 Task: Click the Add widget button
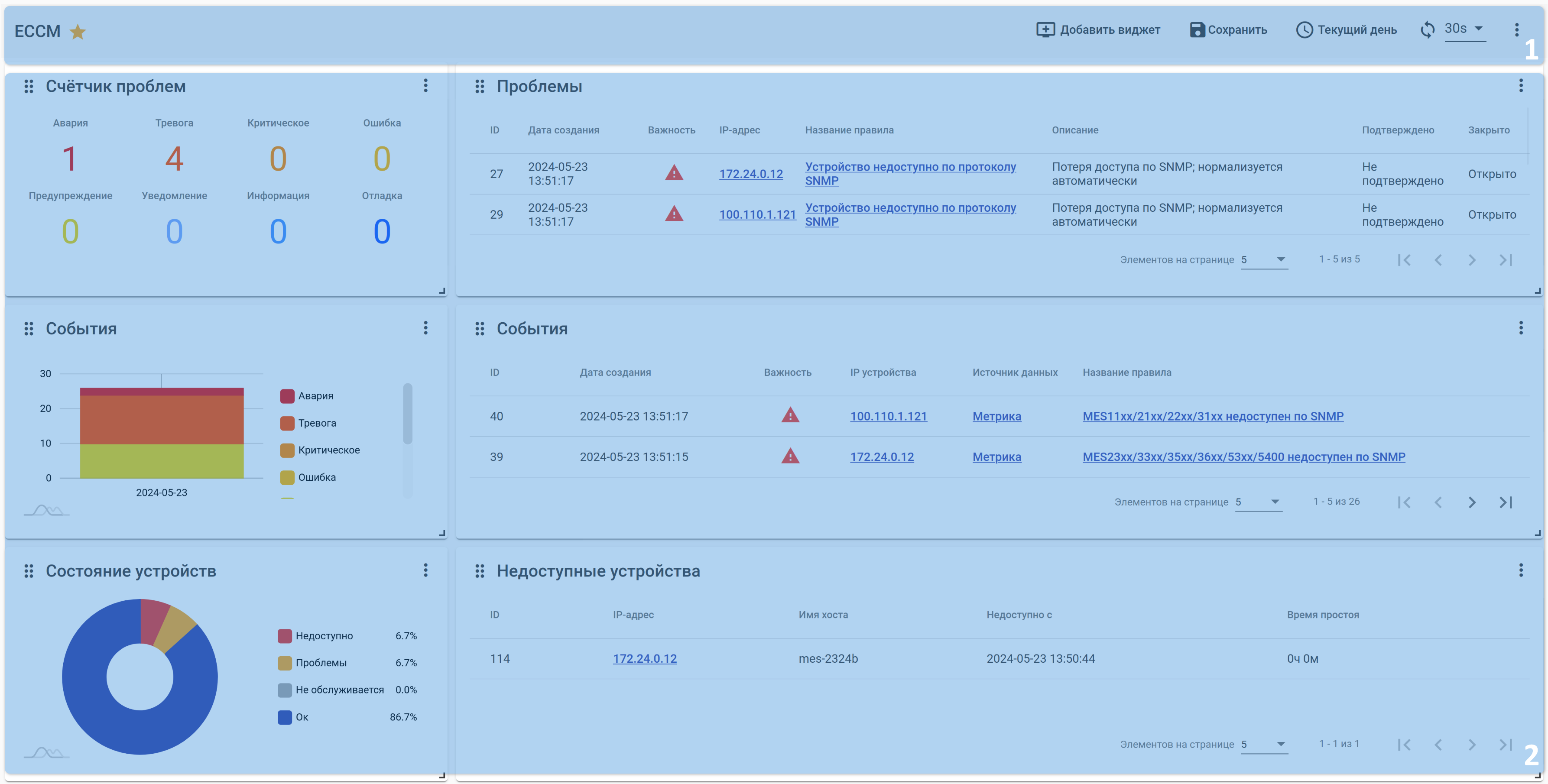1098,29
